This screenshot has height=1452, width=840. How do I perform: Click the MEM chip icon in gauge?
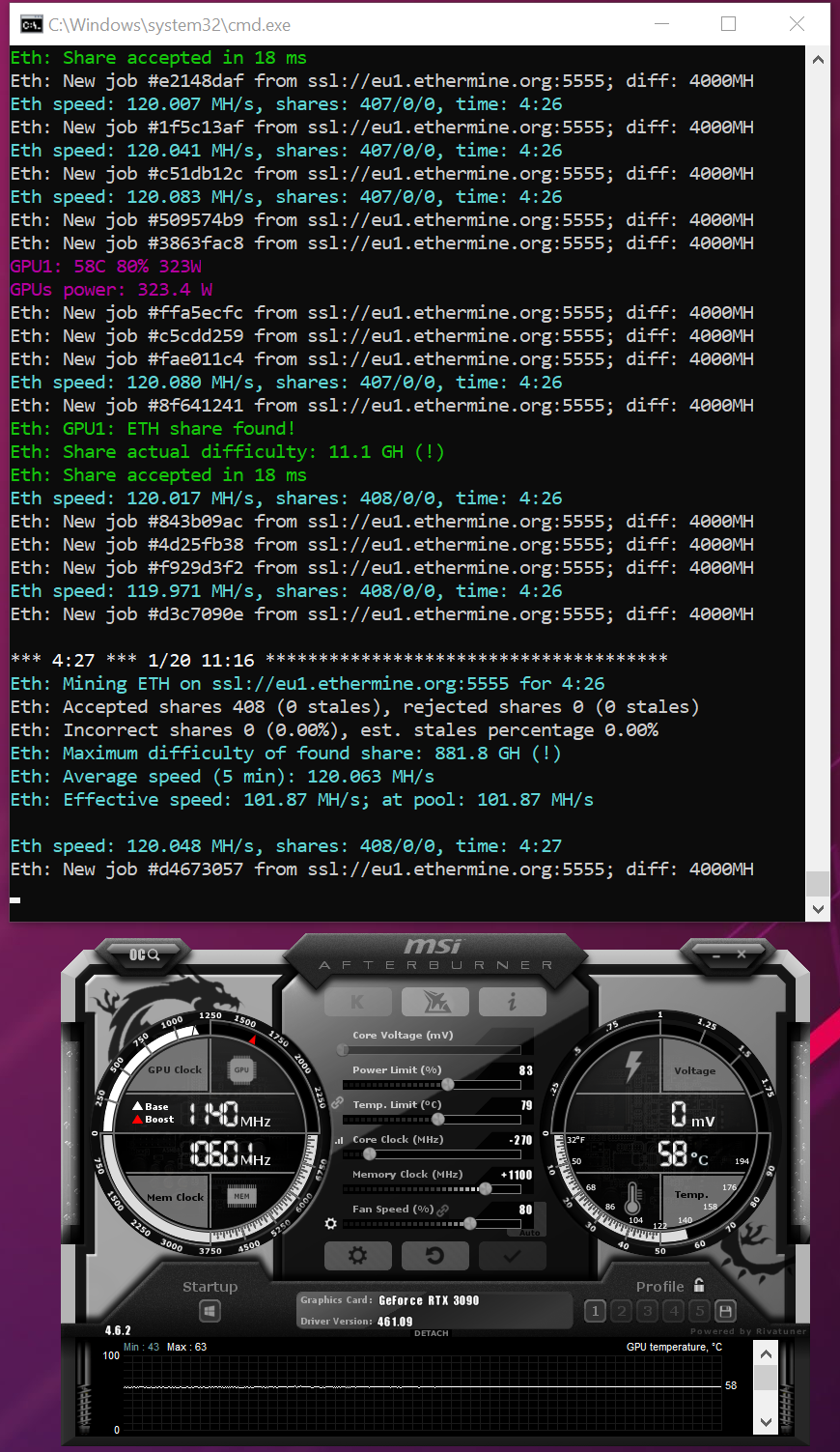(241, 1196)
